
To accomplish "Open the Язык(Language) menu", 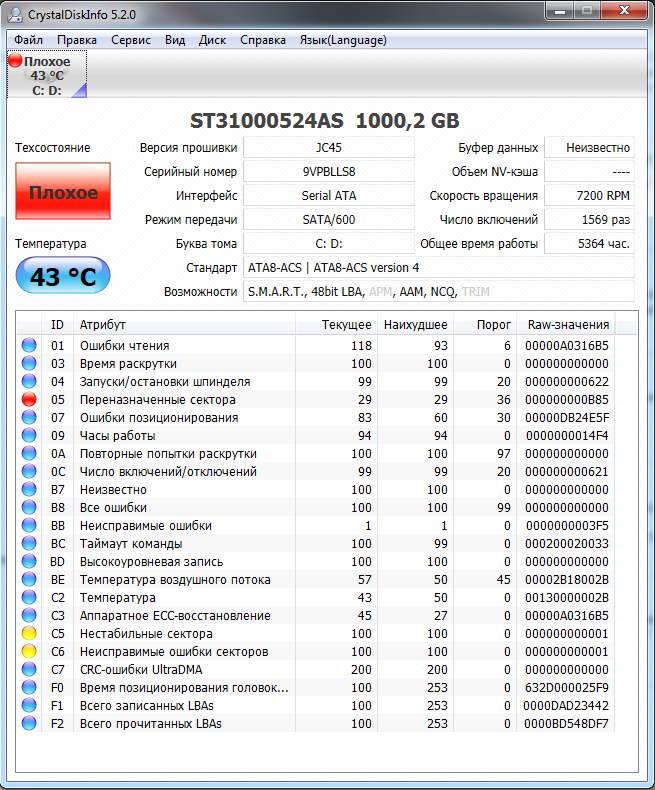I will 343,40.
